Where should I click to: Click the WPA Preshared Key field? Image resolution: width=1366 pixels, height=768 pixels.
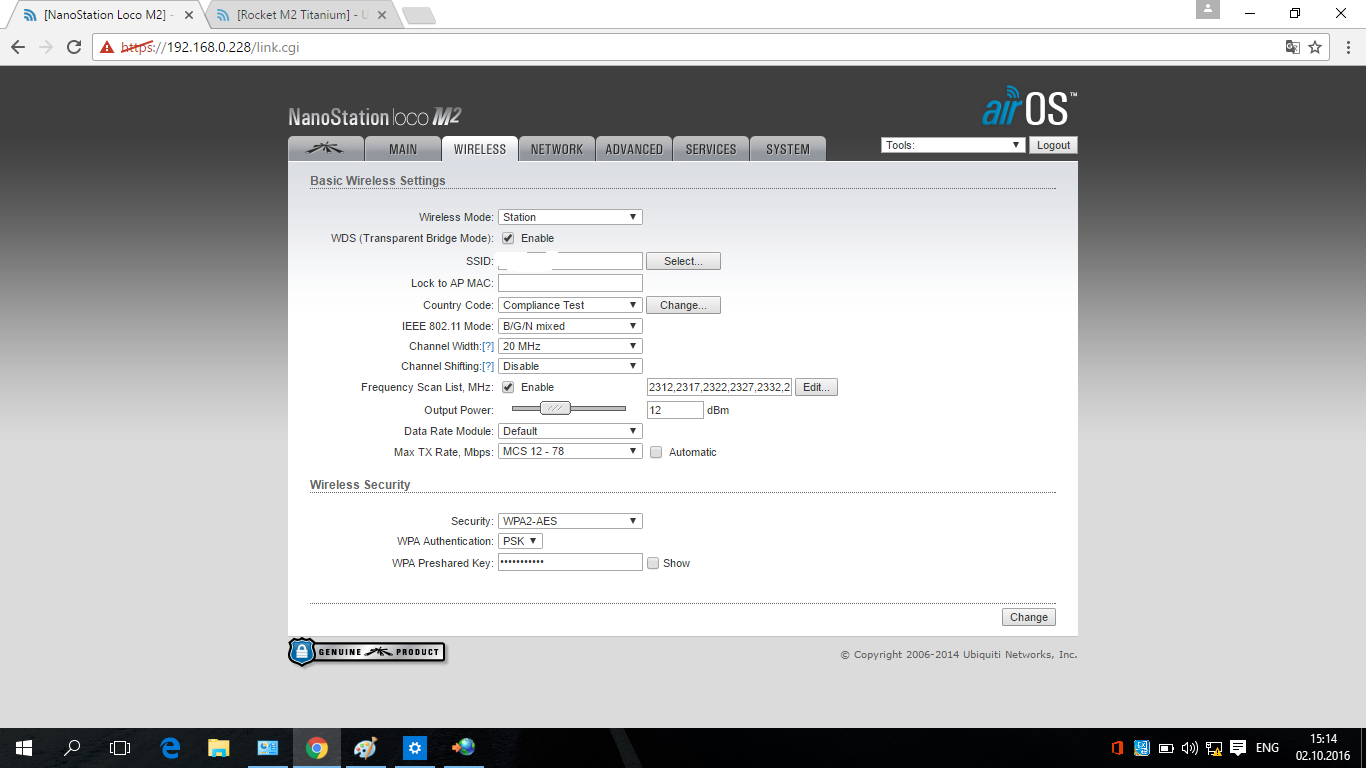click(x=570, y=562)
